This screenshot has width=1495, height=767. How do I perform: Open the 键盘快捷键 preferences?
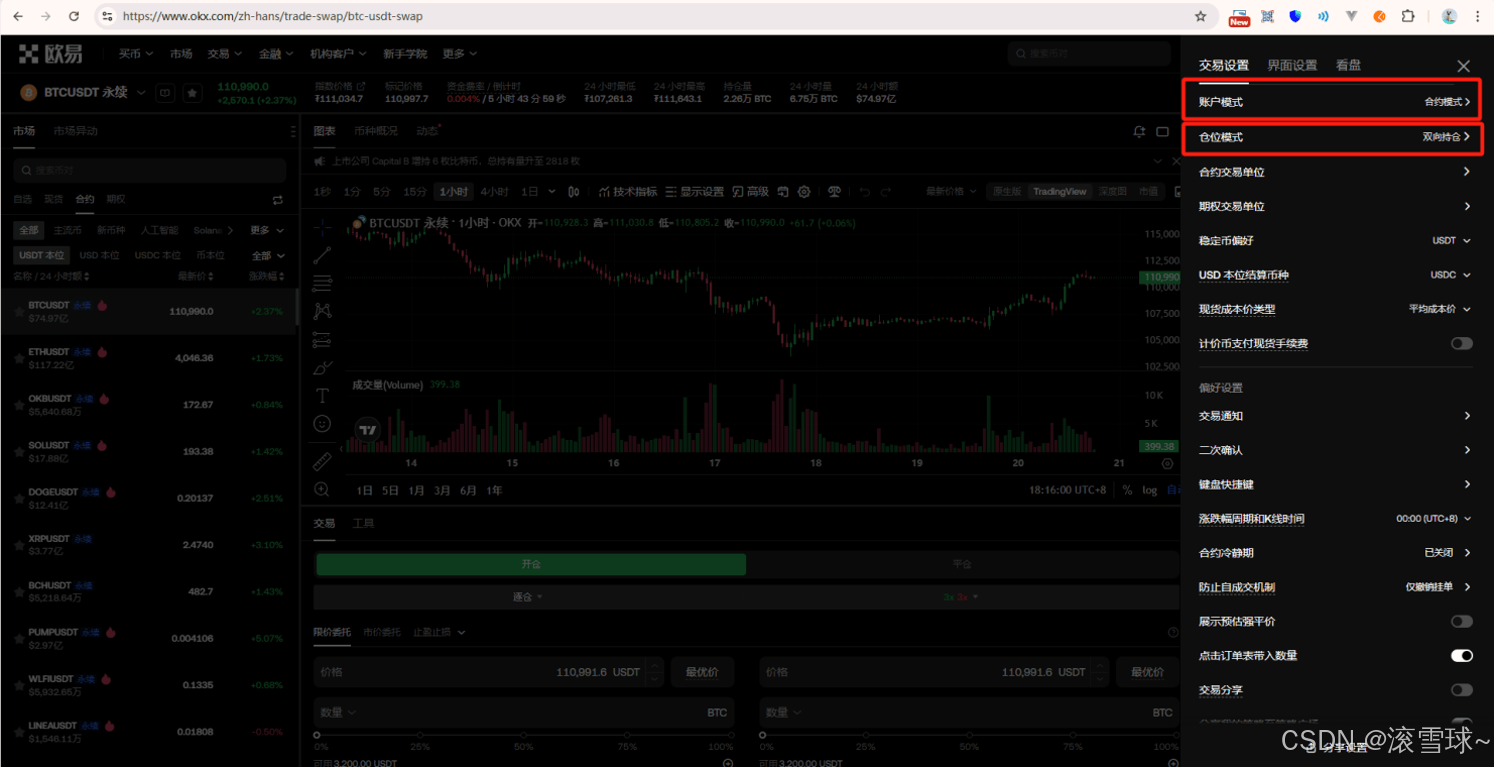[1334, 484]
